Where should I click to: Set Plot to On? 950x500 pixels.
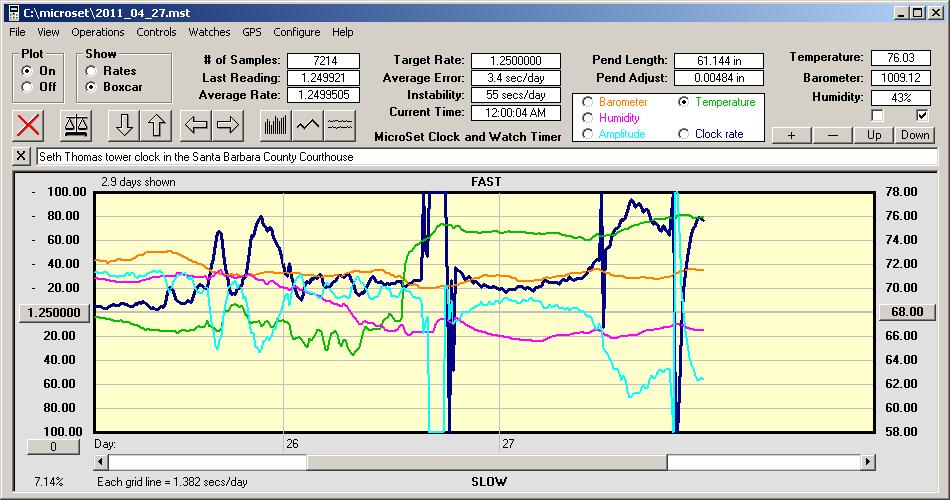(27, 71)
